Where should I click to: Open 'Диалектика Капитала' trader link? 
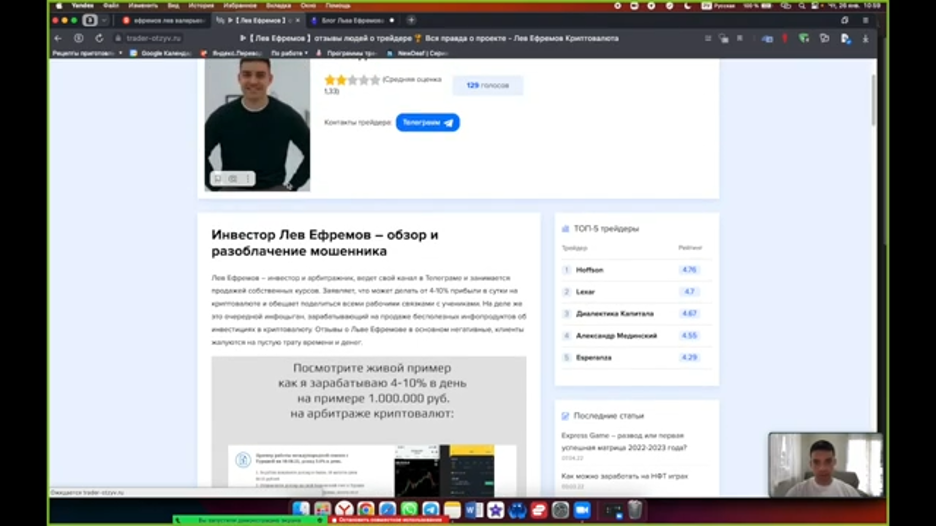[614, 313]
